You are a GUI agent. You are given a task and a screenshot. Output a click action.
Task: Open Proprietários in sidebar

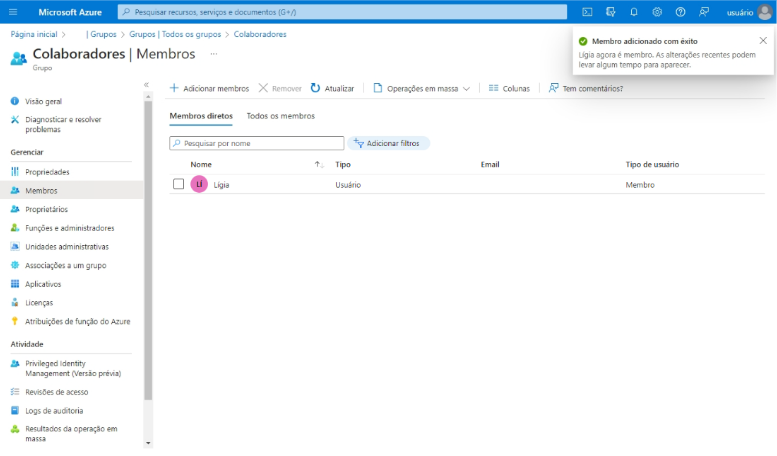click(47, 209)
